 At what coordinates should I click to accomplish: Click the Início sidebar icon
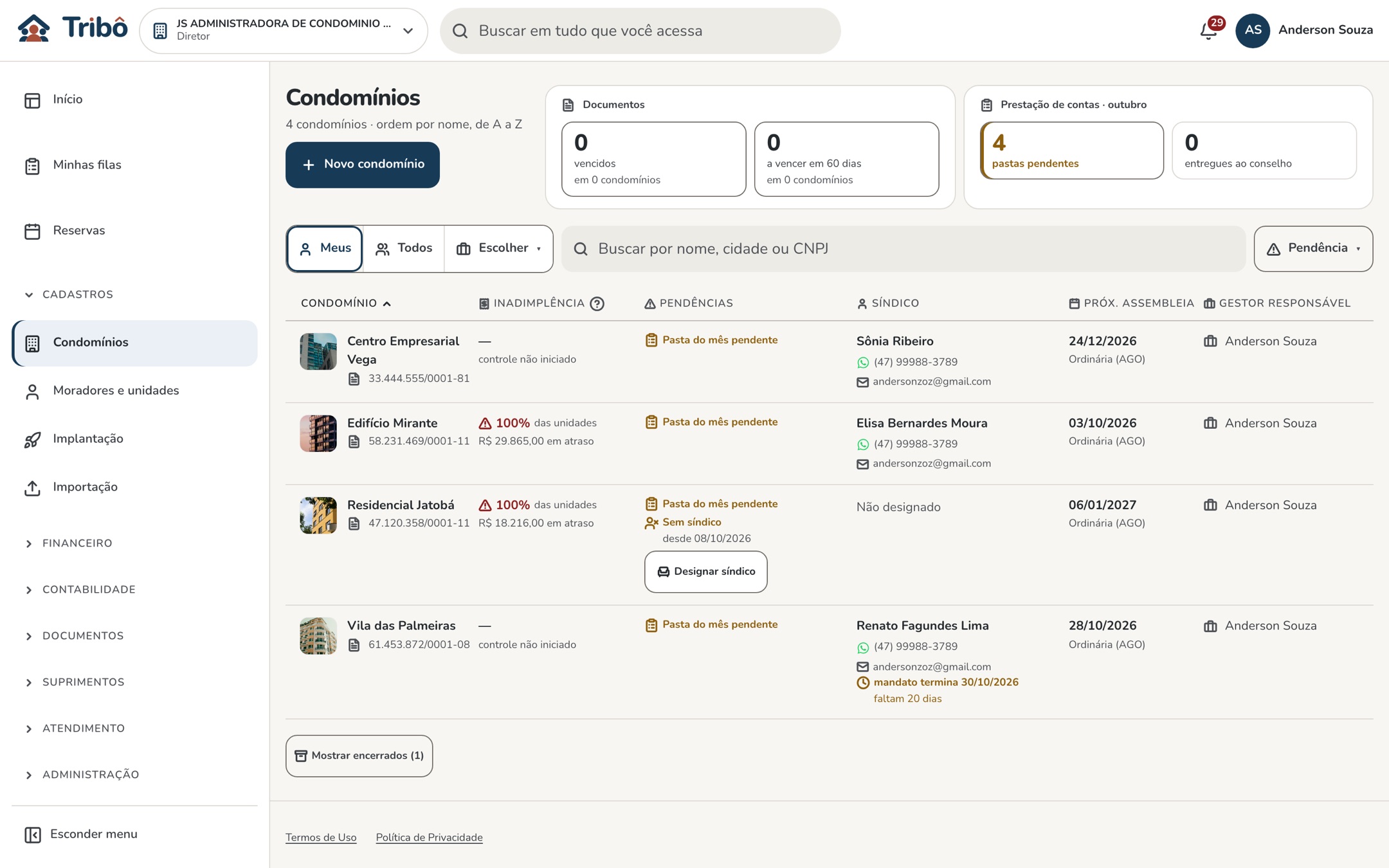tap(32, 100)
